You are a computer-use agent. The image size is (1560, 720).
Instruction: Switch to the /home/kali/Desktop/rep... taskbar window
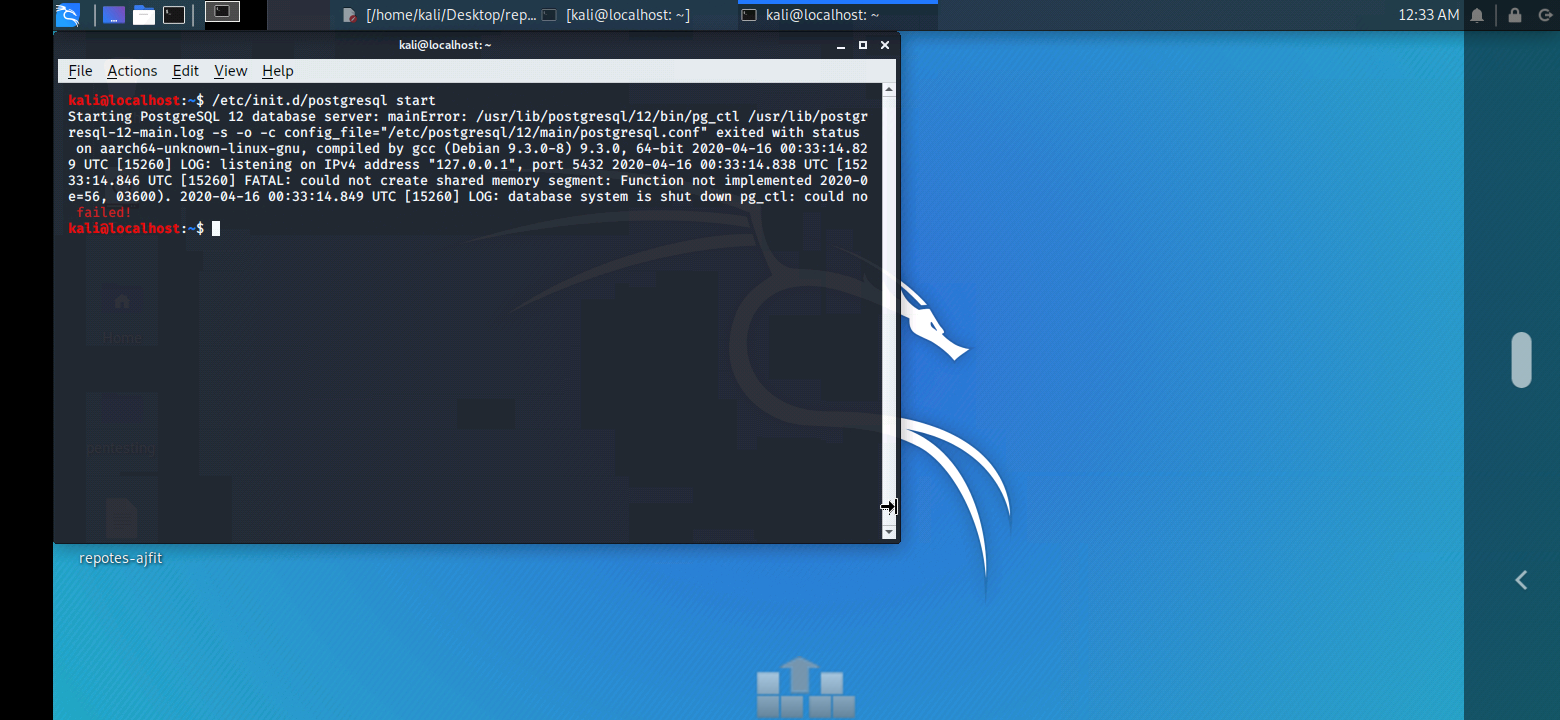[x=440, y=15]
